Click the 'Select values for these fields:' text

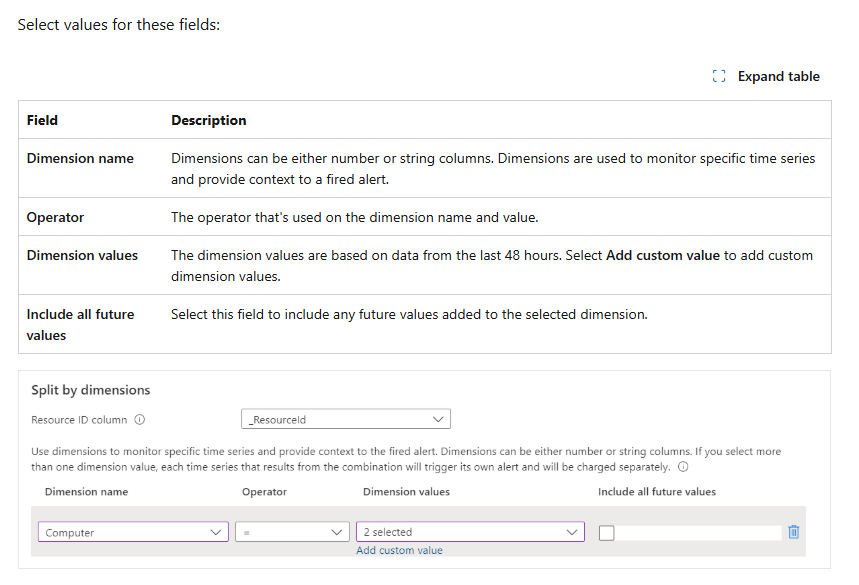pyautogui.click(x=119, y=25)
